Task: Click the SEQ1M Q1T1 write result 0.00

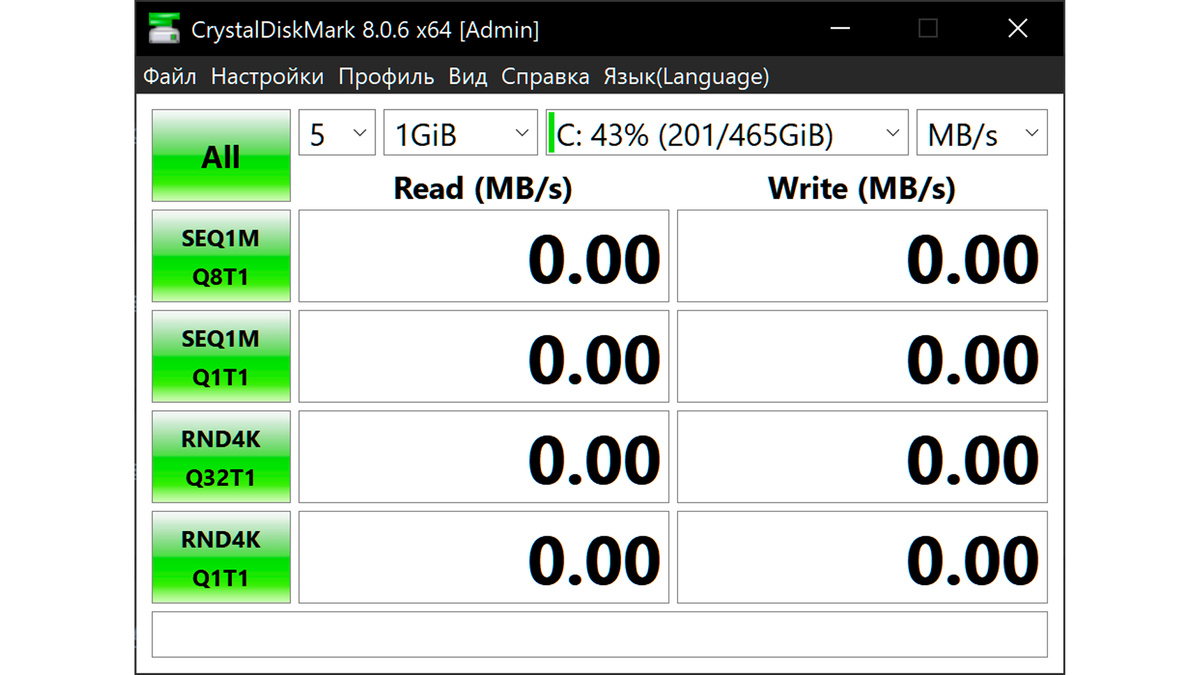Action: tap(862, 356)
